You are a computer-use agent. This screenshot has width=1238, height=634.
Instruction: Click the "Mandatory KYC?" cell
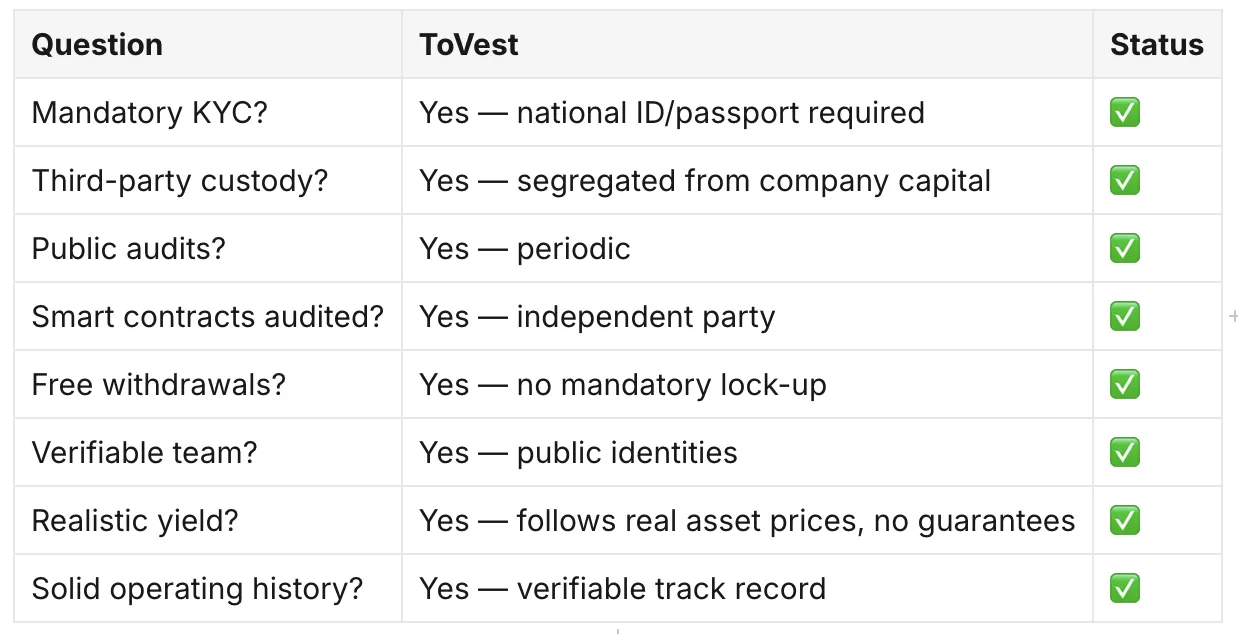tap(208, 113)
